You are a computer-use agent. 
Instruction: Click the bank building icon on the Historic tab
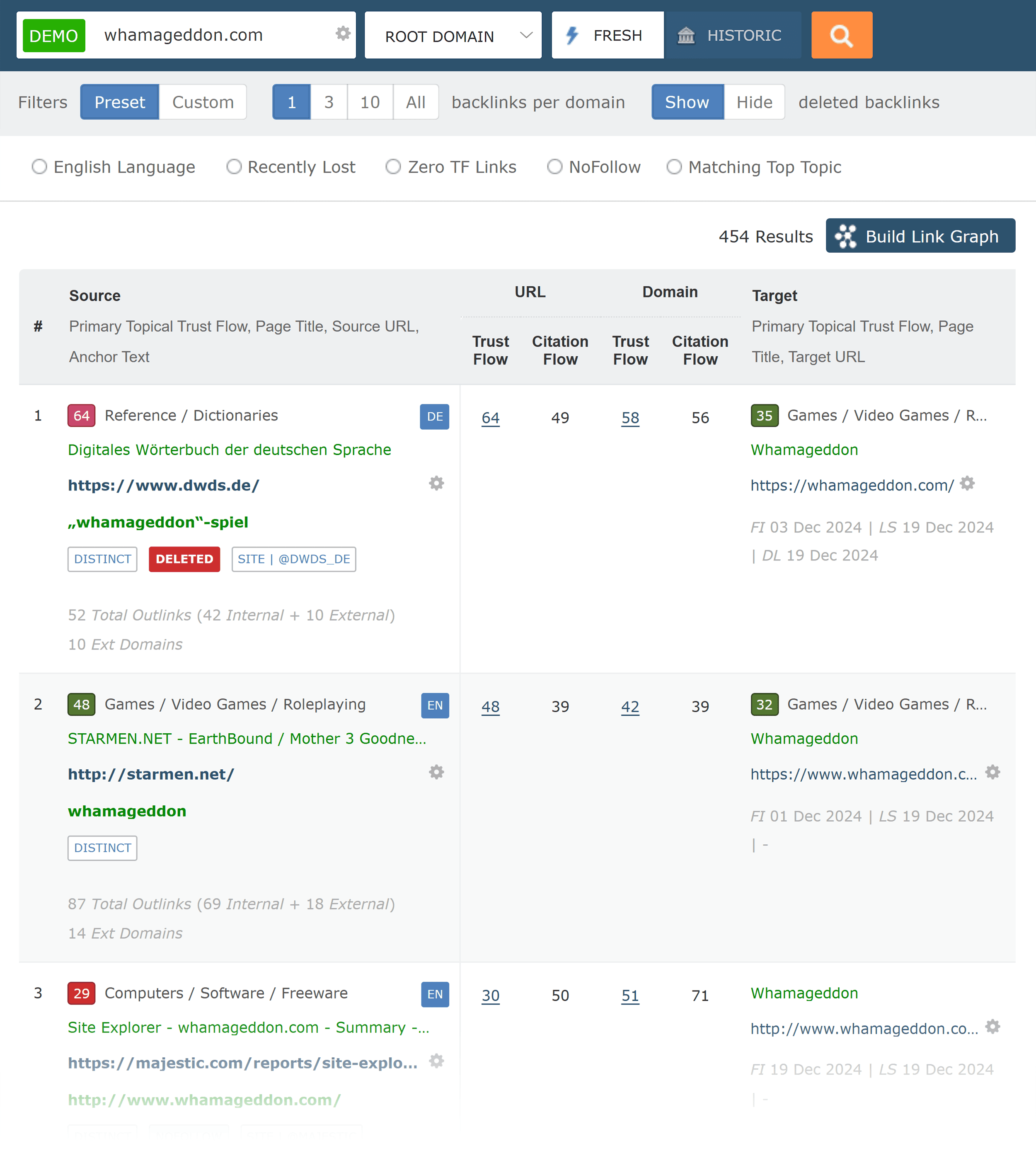click(x=686, y=35)
